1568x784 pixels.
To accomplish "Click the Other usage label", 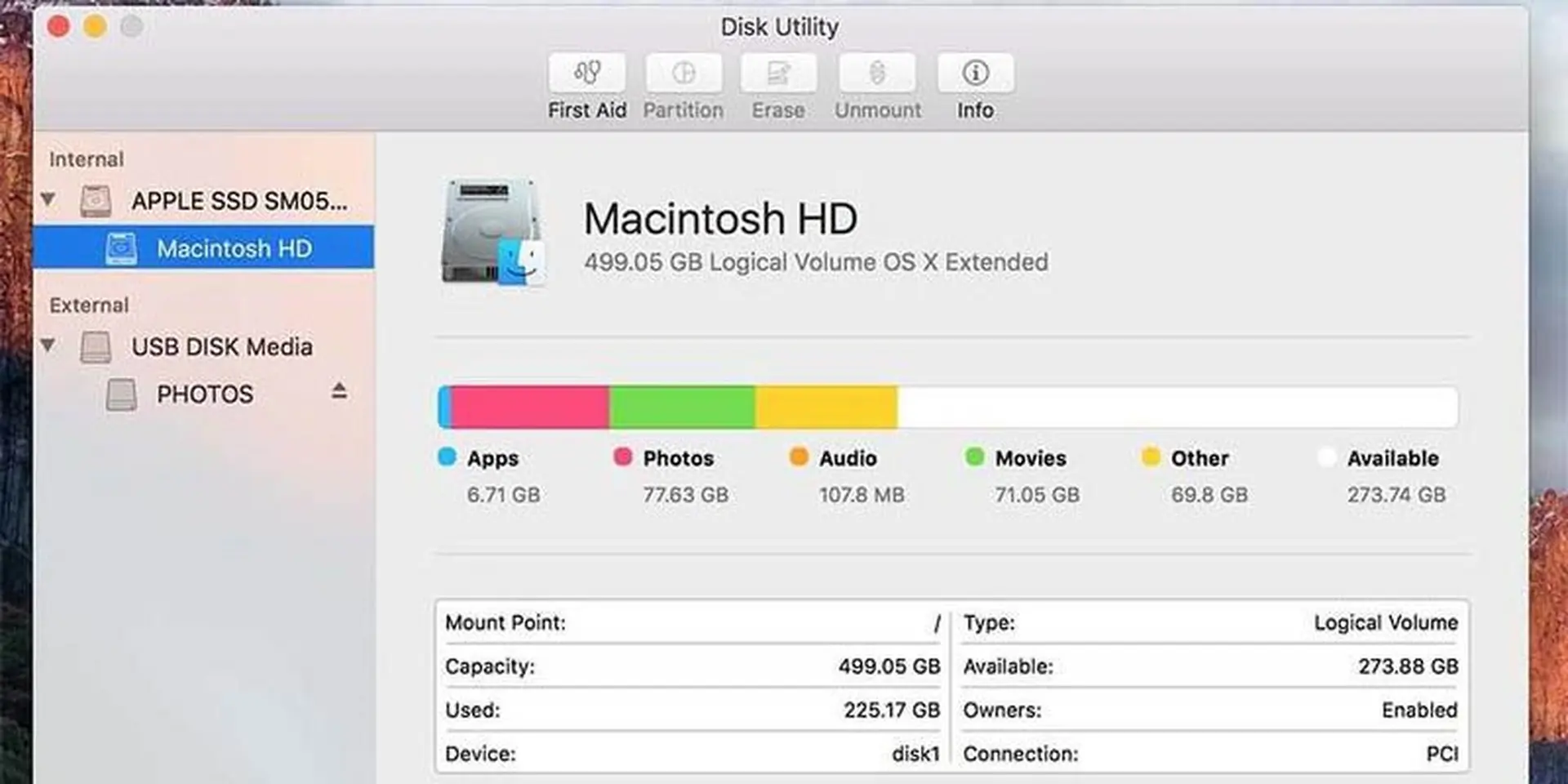I will [1199, 458].
